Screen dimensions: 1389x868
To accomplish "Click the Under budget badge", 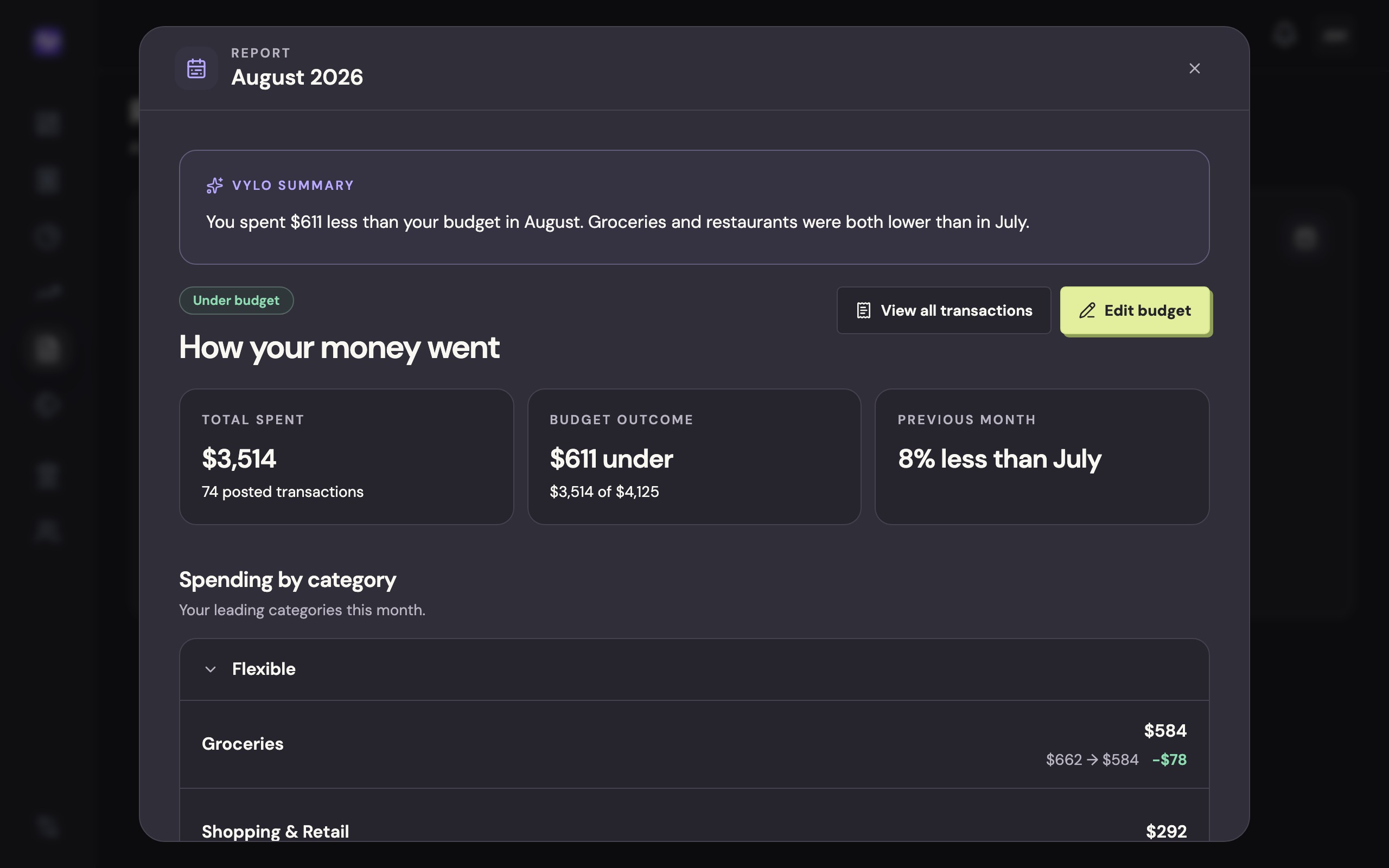I will coord(236,300).
